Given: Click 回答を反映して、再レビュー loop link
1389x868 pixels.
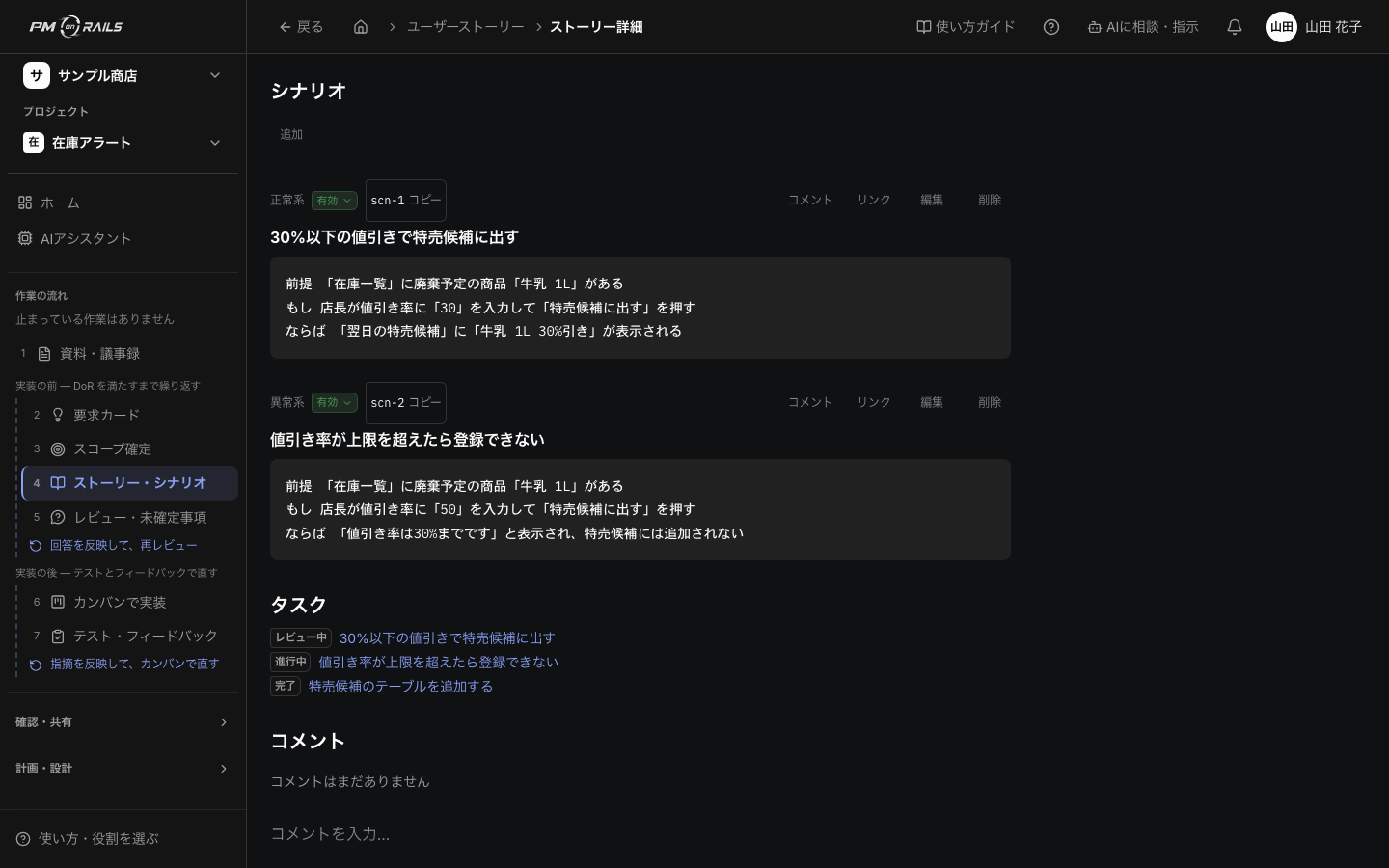Looking at the screenshot, I should (x=114, y=546).
